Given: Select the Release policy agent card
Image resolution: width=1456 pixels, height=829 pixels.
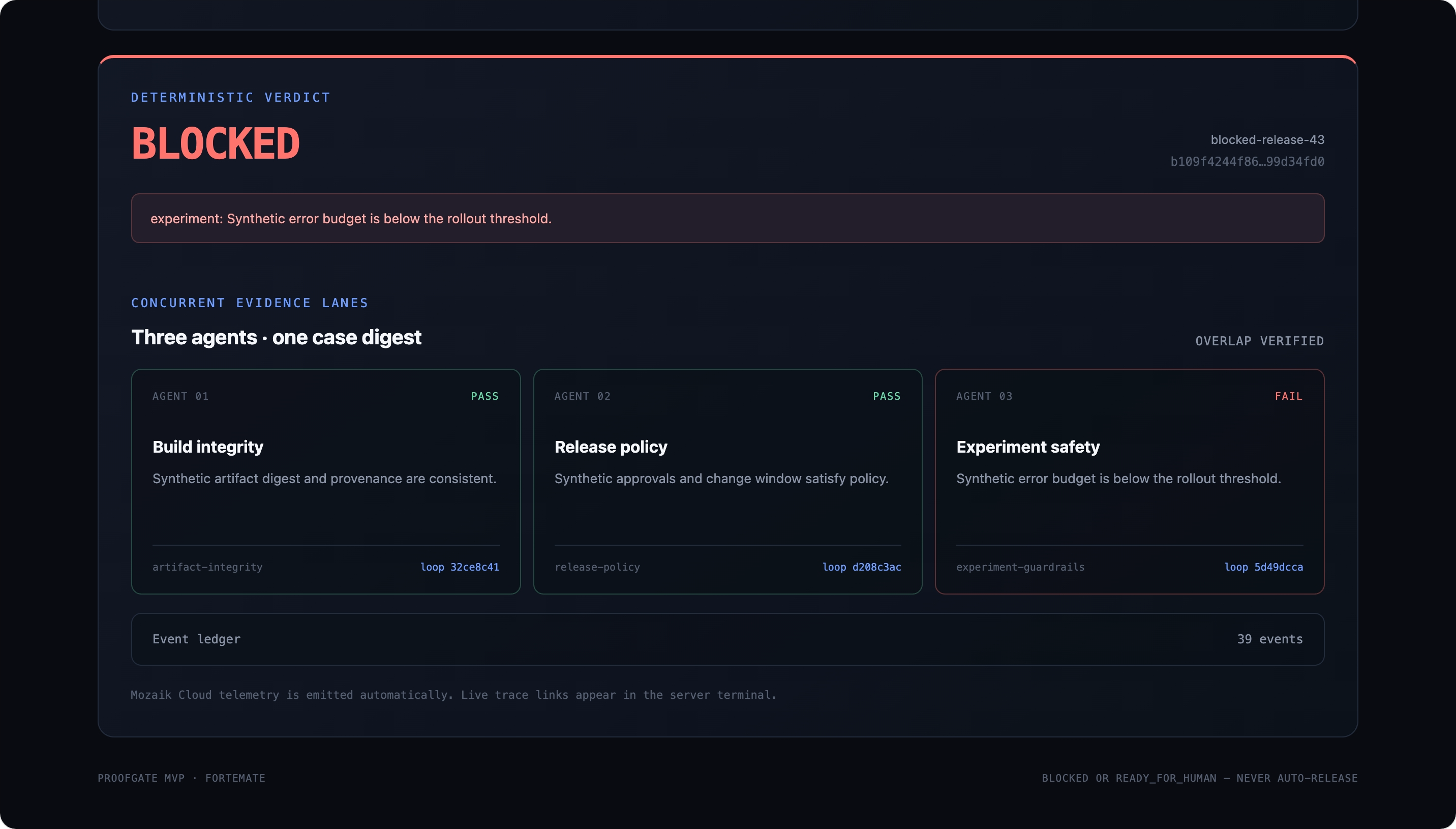Looking at the screenshot, I should pos(727,481).
